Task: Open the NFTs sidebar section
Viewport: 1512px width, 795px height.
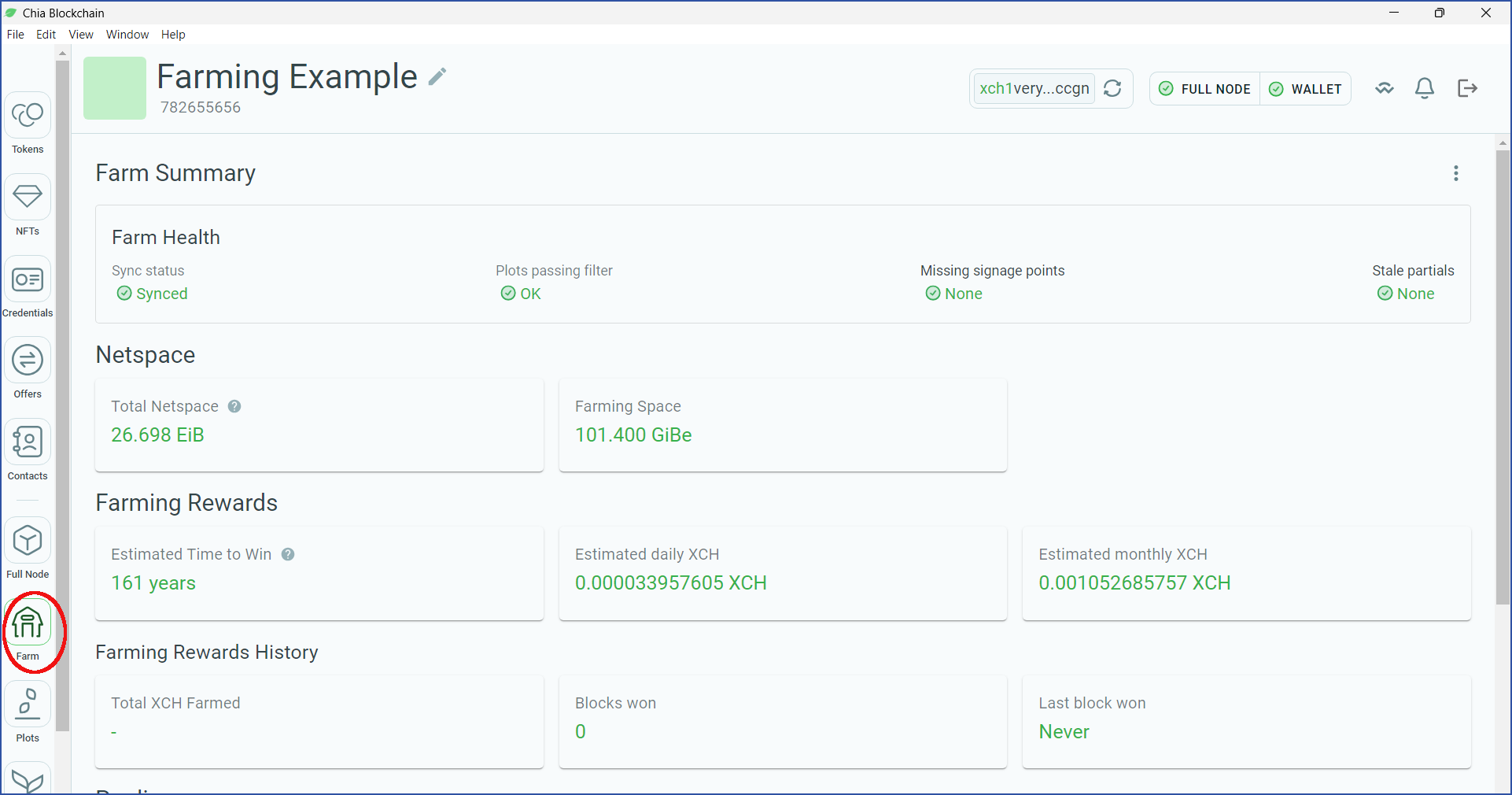Action: pos(28,205)
